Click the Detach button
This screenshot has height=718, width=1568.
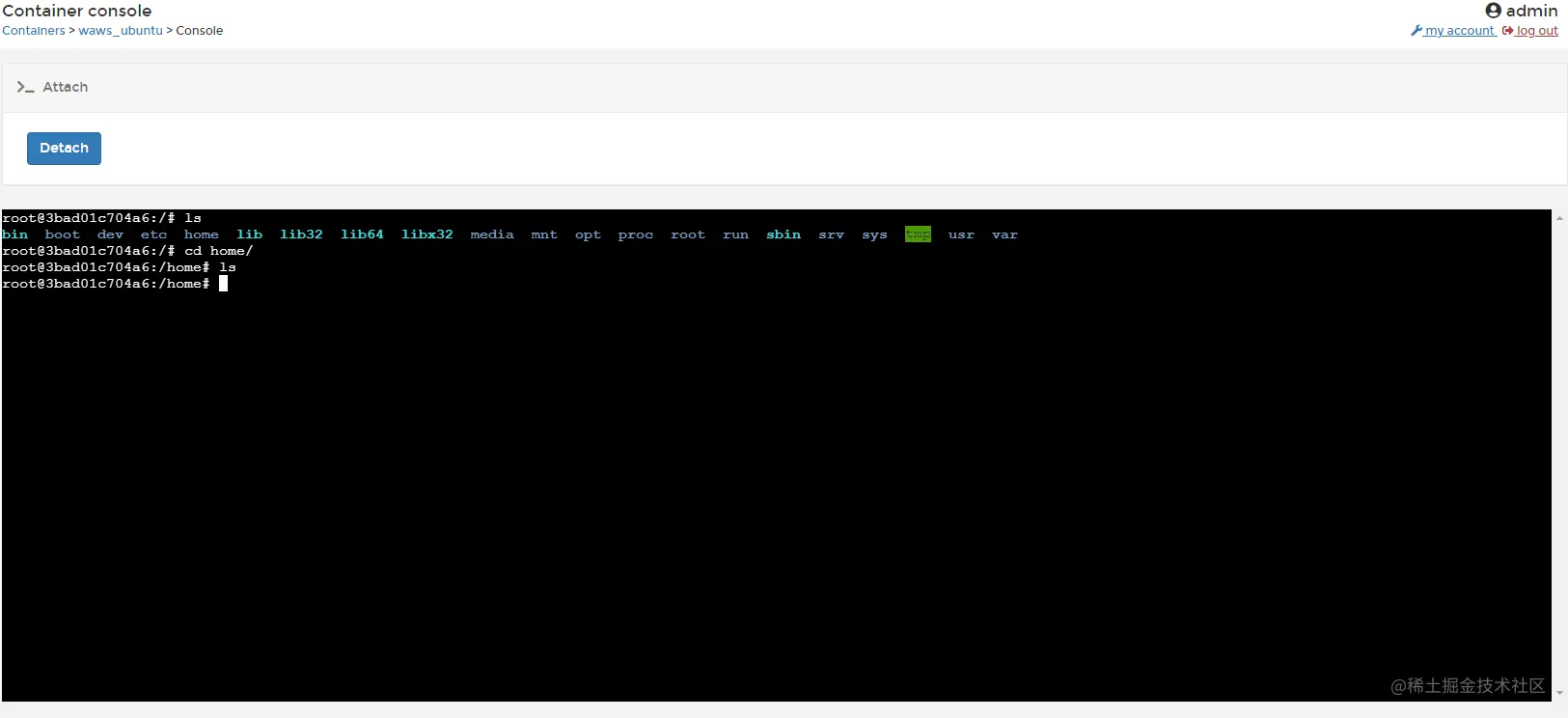tap(64, 149)
